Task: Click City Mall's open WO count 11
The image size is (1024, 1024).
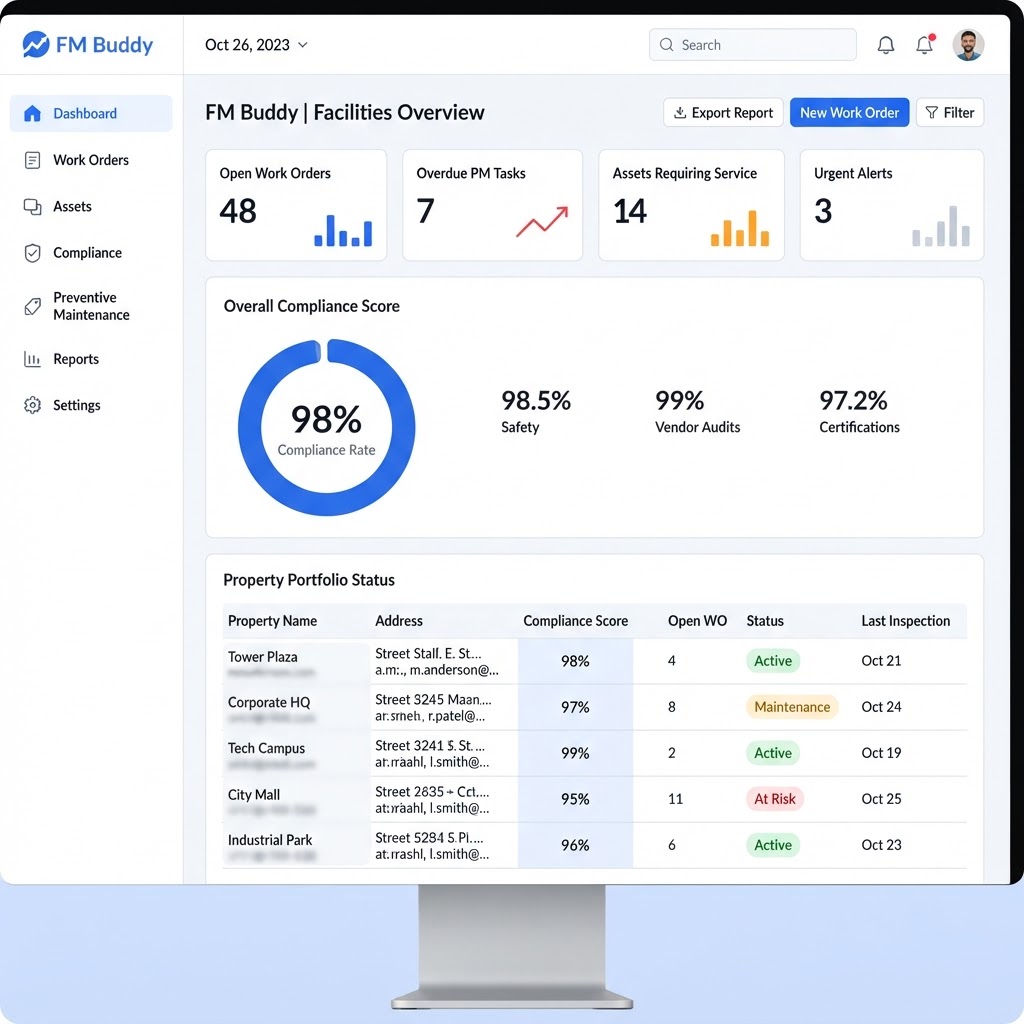Action: pyautogui.click(x=675, y=799)
